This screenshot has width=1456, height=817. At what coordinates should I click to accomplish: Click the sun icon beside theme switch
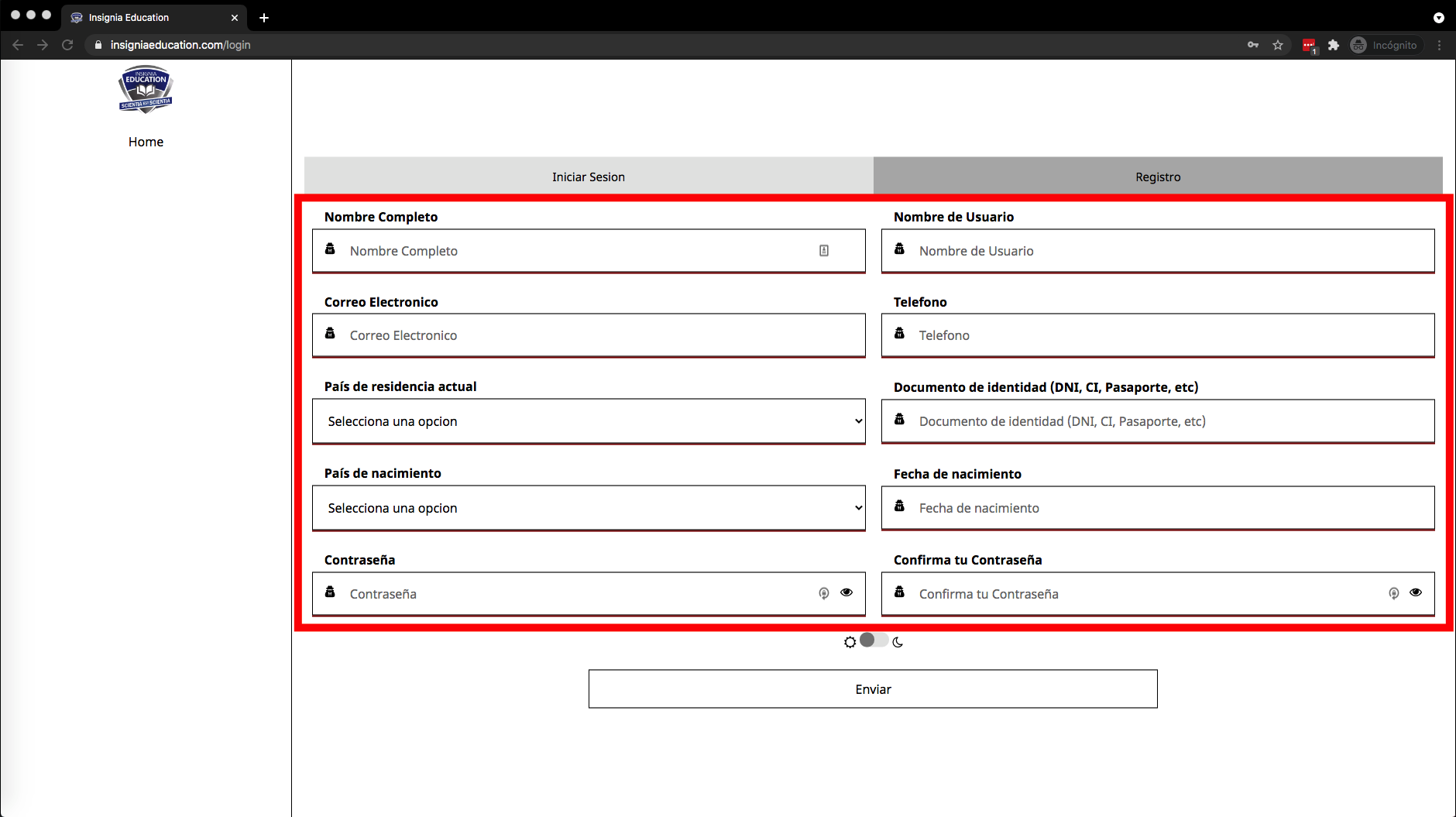[850, 642]
